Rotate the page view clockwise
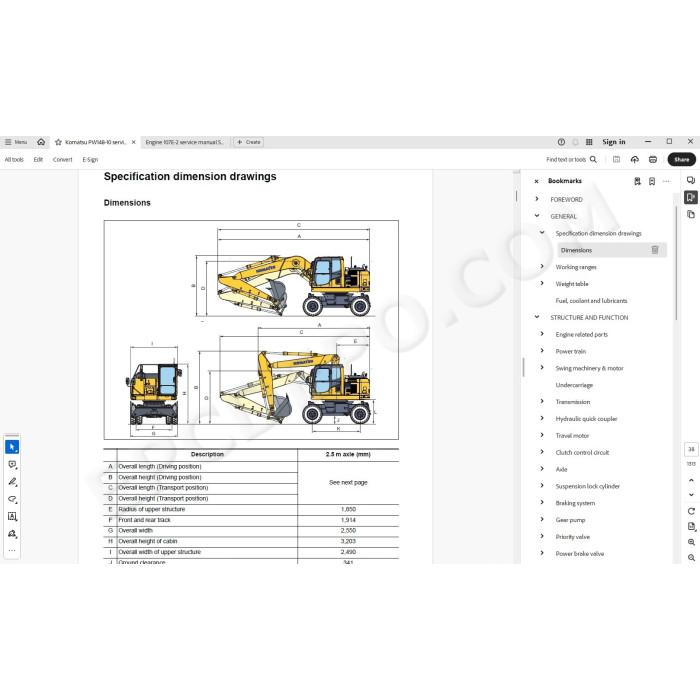Screen dimensions: 700x700 click(691, 511)
